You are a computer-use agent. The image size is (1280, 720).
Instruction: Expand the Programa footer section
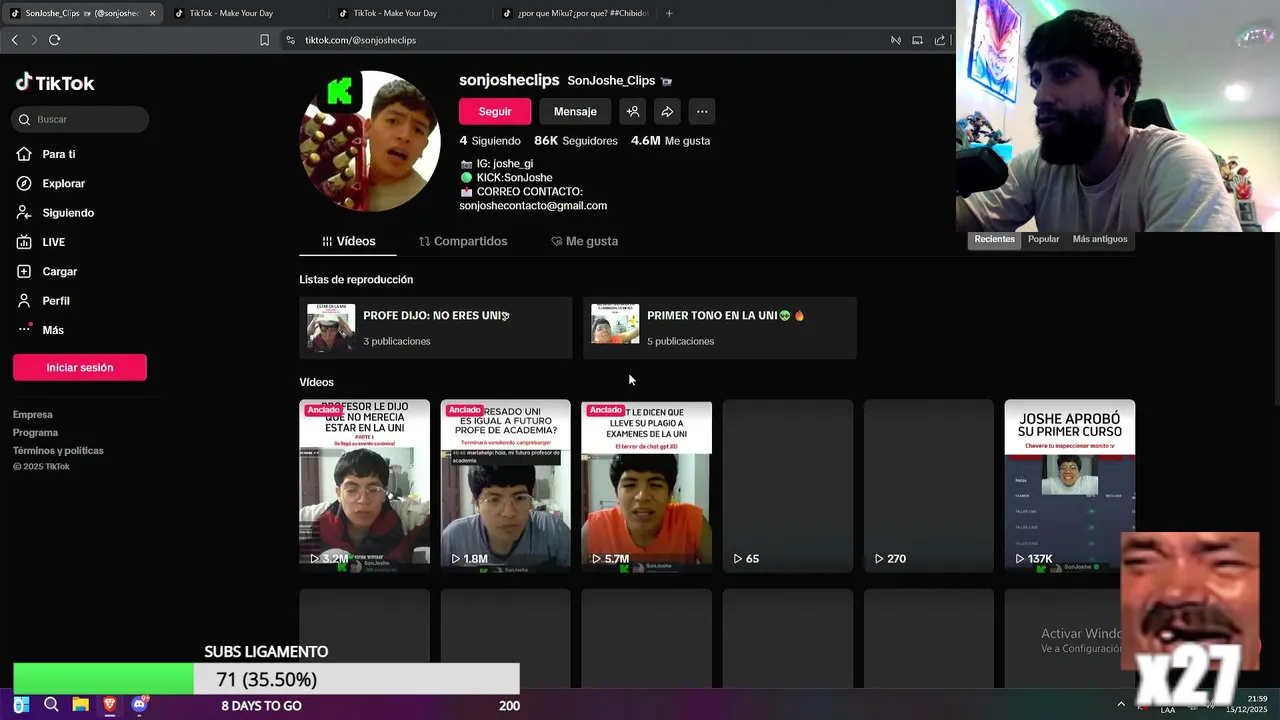pyautogui.click(x=35, y=433)
